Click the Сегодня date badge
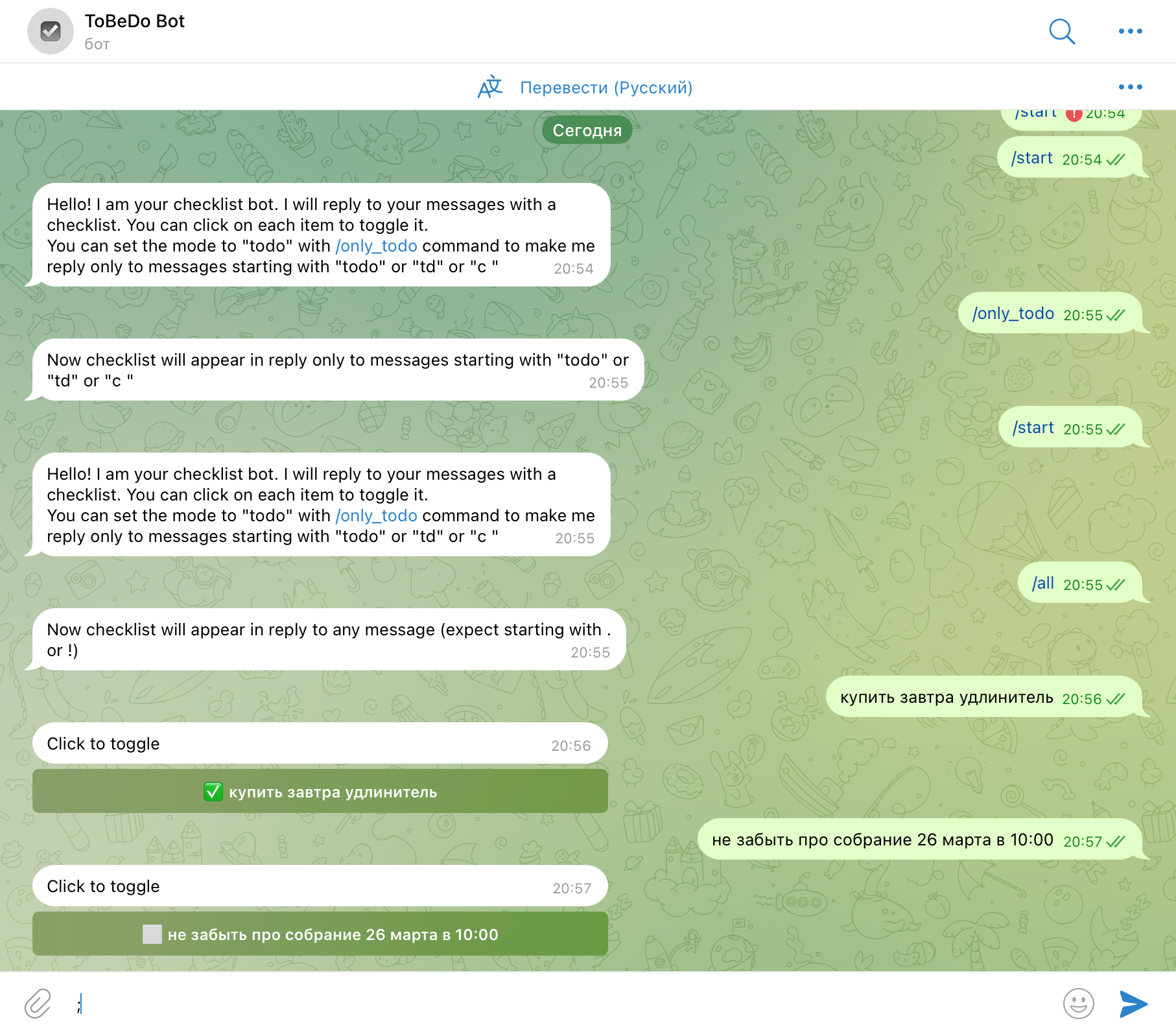This screenshot has height=1036, width=1176. (x=587, y=130)
